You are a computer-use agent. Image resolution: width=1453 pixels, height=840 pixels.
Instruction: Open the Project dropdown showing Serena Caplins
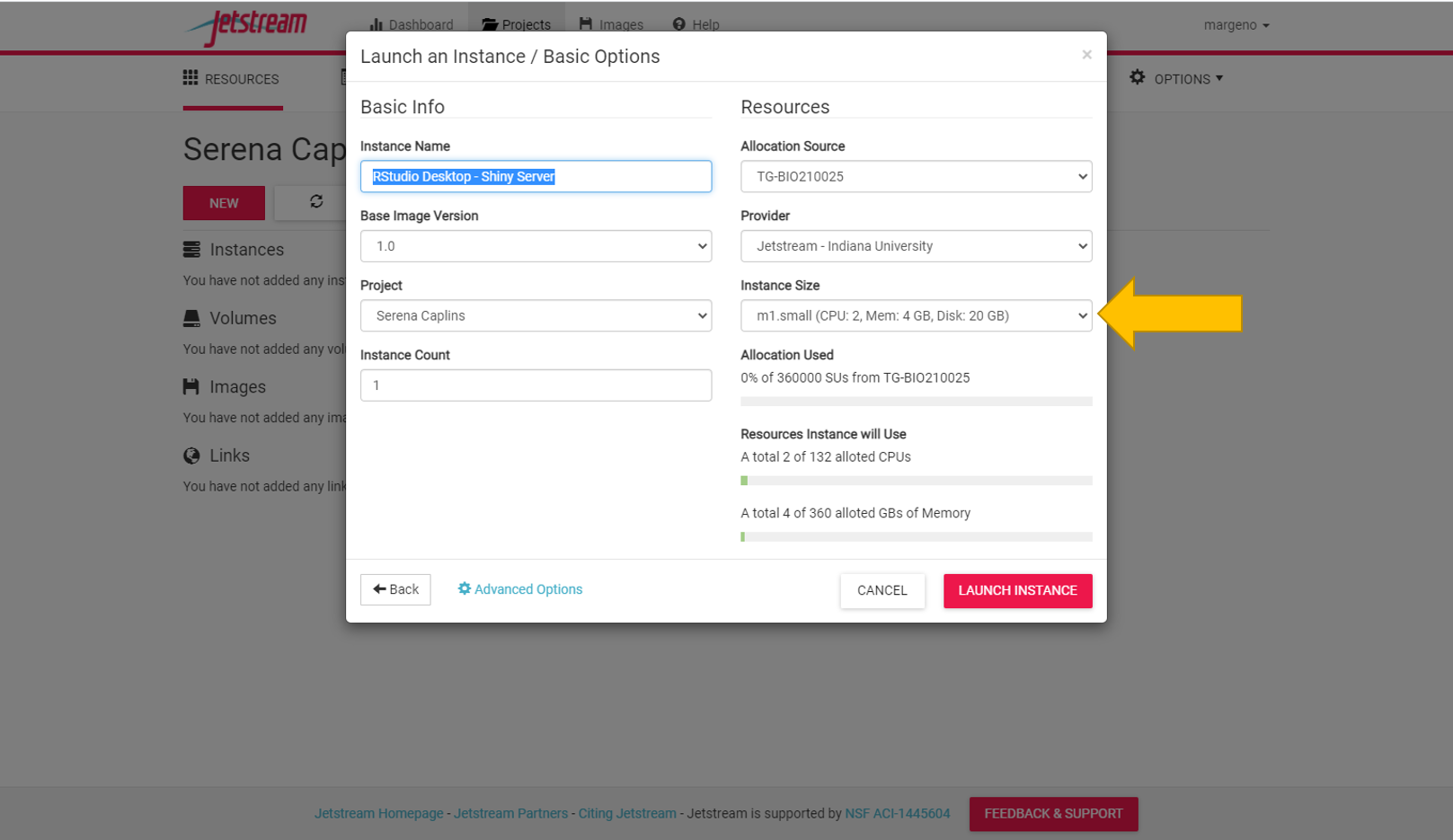tap(536, 315)
